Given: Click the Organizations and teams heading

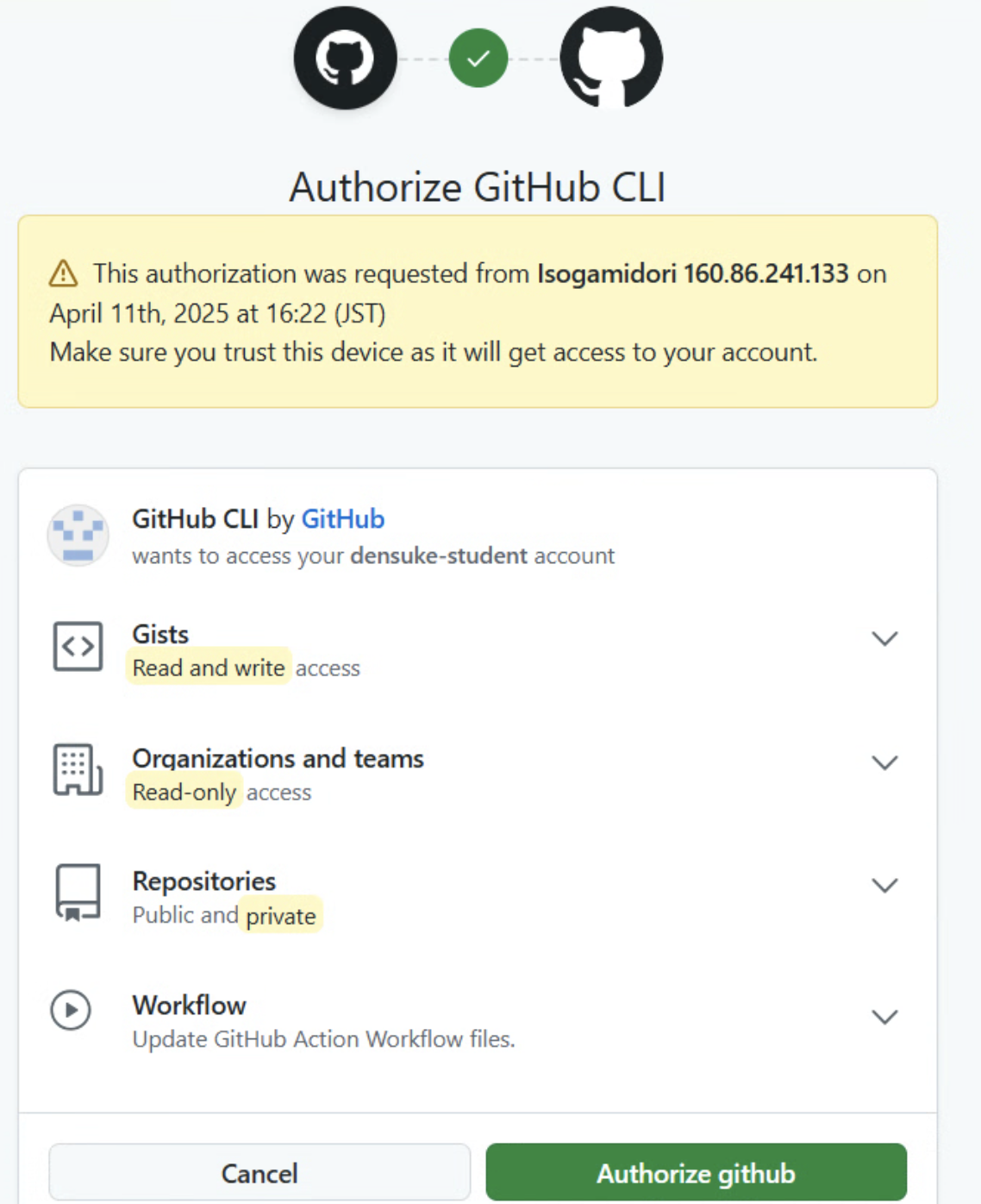Looking at the screenshot, I should click(278, 759).
